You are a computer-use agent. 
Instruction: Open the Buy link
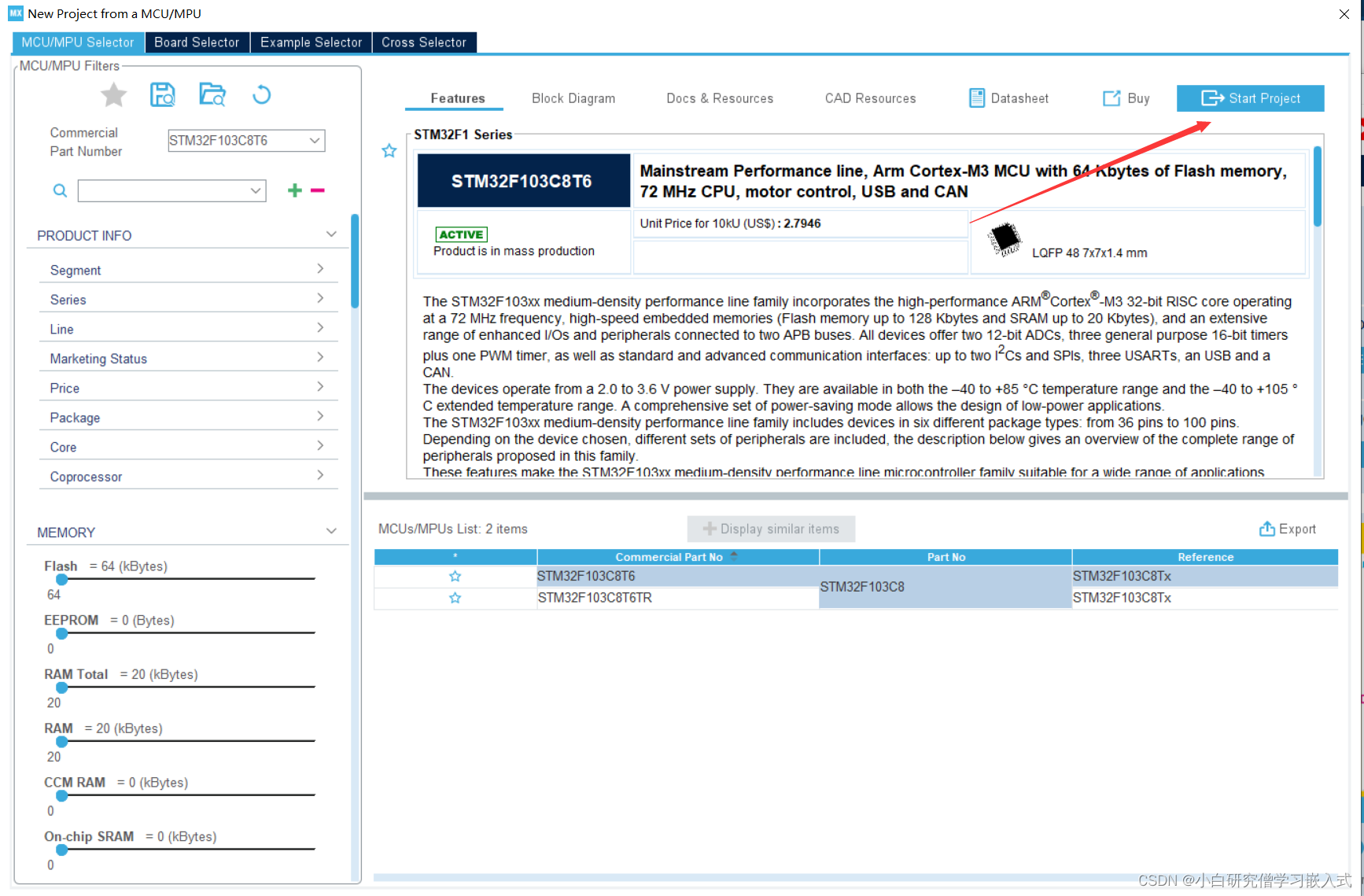(1126, 98)
